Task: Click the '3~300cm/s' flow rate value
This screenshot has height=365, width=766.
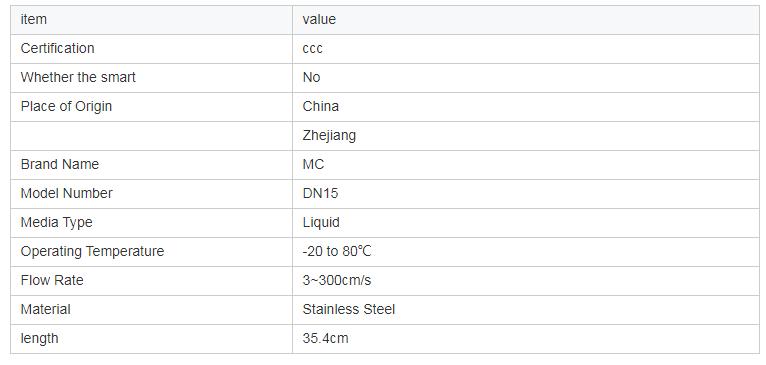Action: (337, 280)
